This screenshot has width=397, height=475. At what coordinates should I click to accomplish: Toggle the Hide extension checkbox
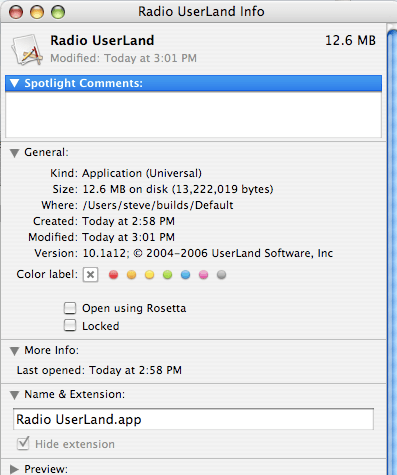click(23, 443)
